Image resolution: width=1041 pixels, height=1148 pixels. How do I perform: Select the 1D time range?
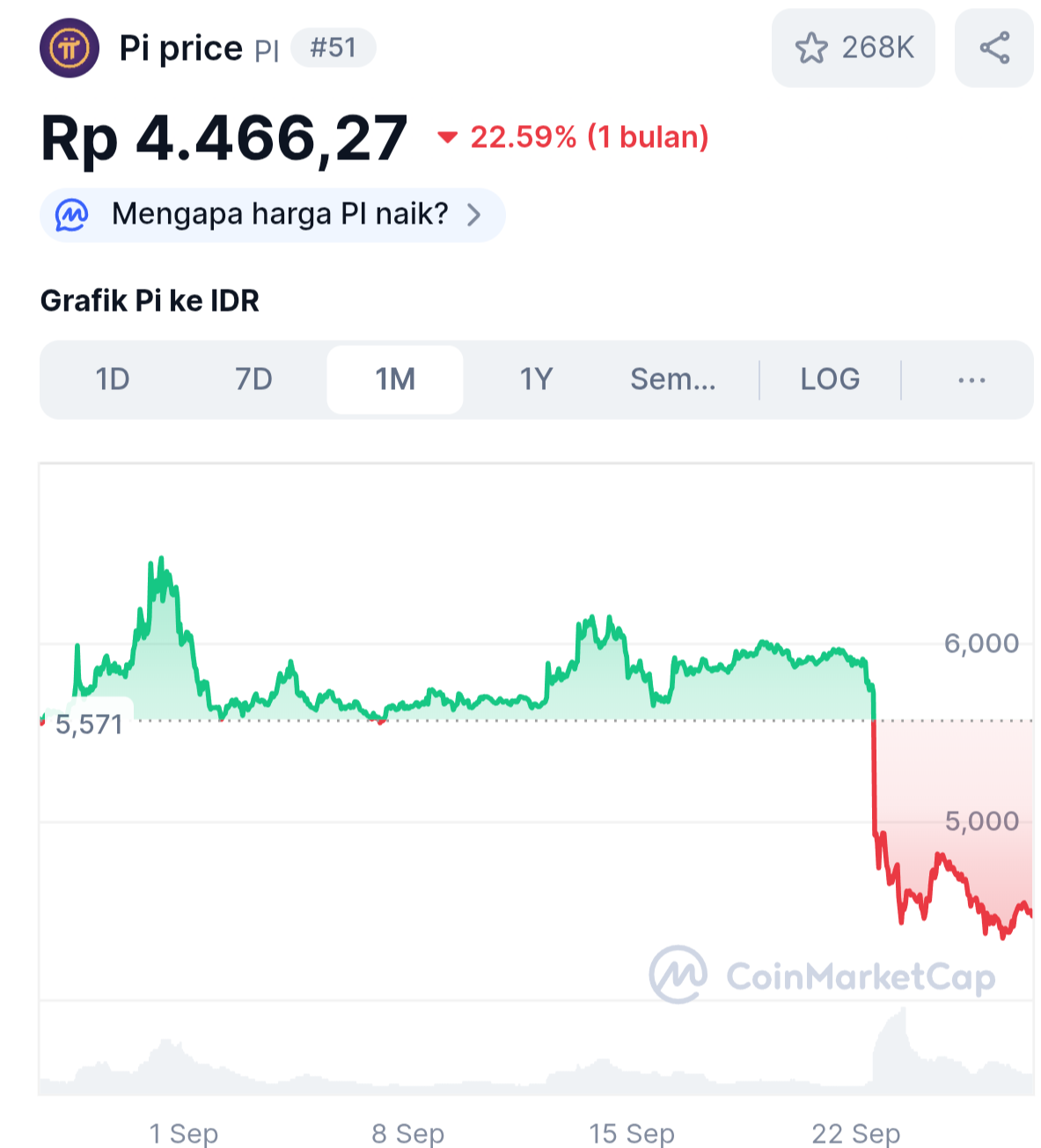click(x=113, y=380)
